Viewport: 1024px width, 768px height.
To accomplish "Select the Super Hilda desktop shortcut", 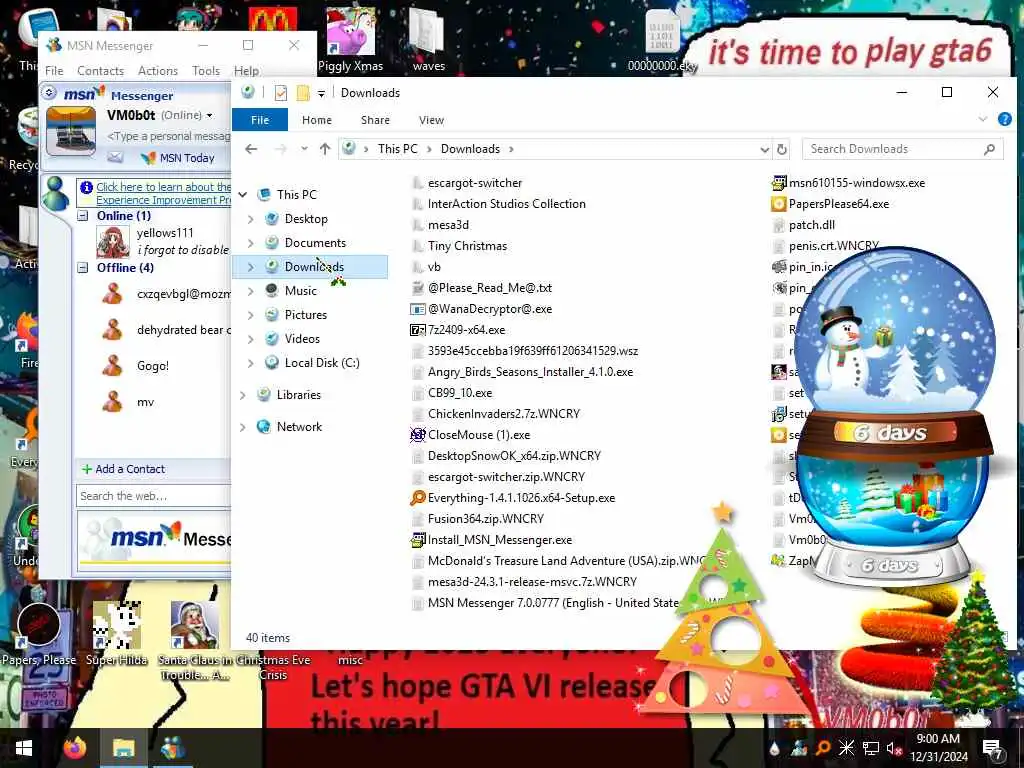I will (x=116, y=633).
